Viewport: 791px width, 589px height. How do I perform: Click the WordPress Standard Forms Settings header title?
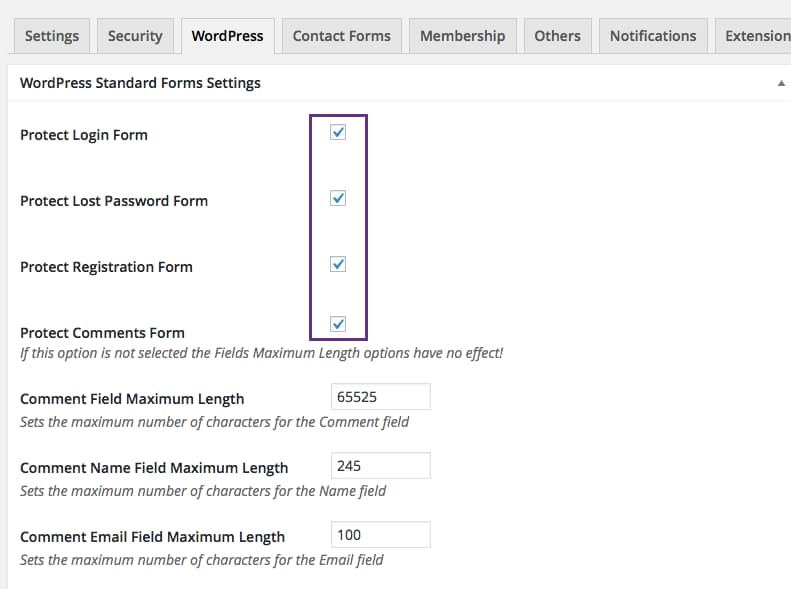tap(140, 83)
